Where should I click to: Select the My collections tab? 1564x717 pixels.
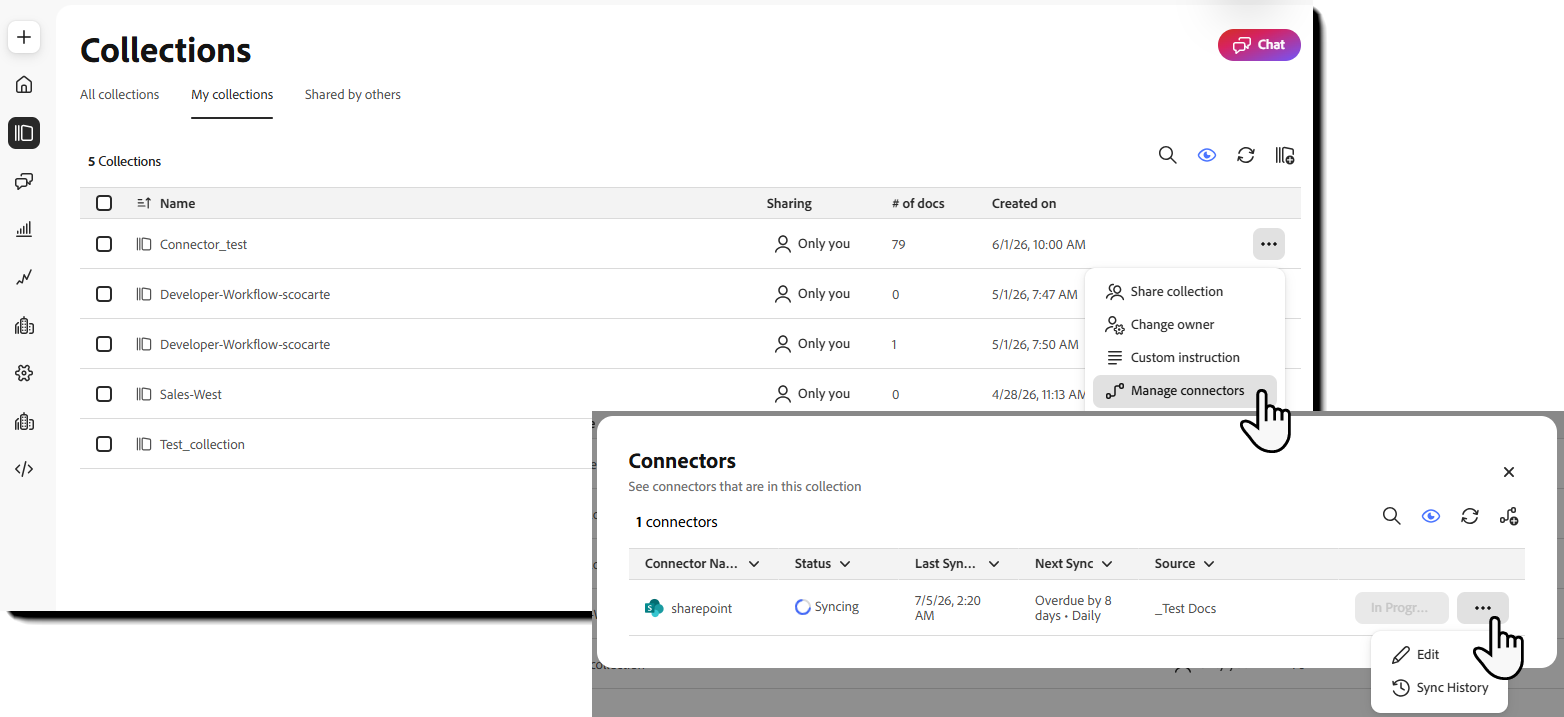[x=232, y=95]
